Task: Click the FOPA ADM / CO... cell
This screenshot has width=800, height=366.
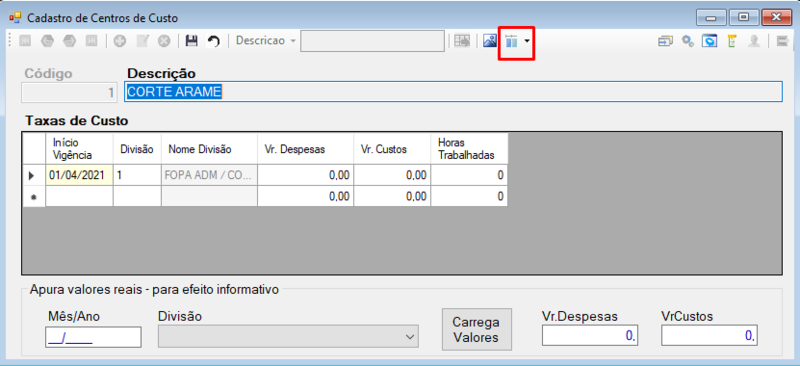Action: point(209,175)
